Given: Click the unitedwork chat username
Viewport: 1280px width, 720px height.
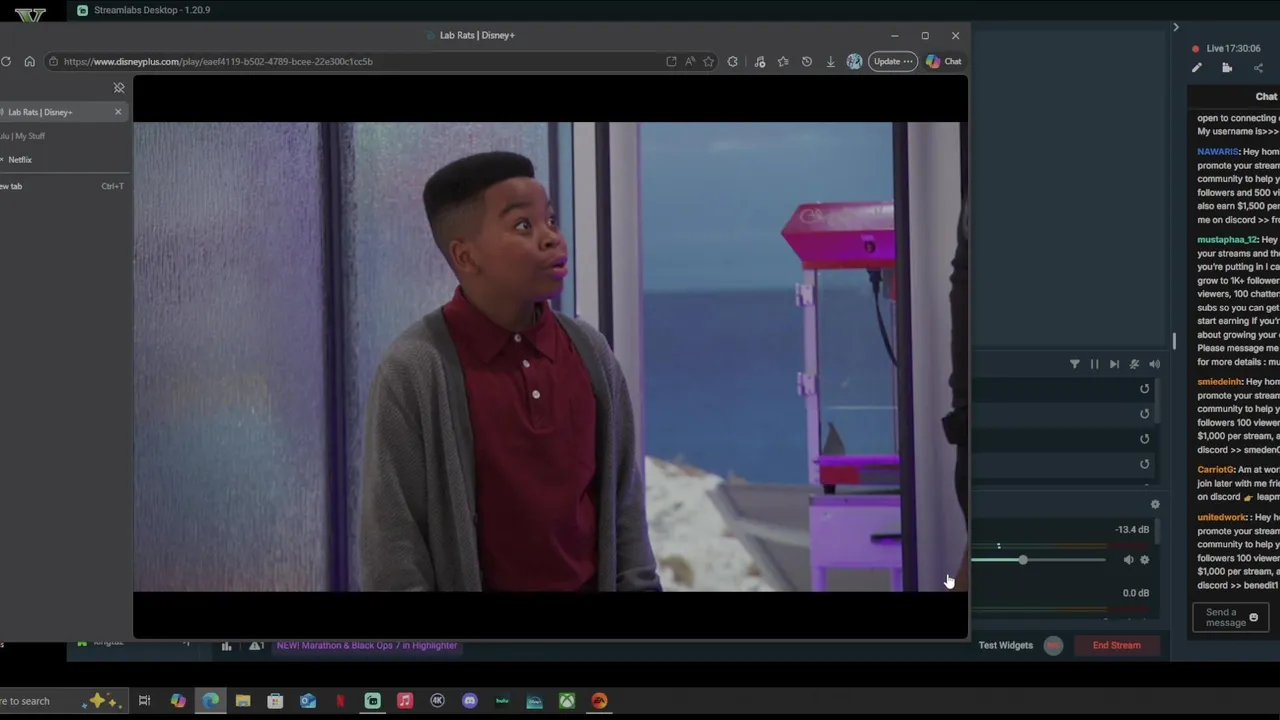Looking at the screenshot, I should point(1222,518).
